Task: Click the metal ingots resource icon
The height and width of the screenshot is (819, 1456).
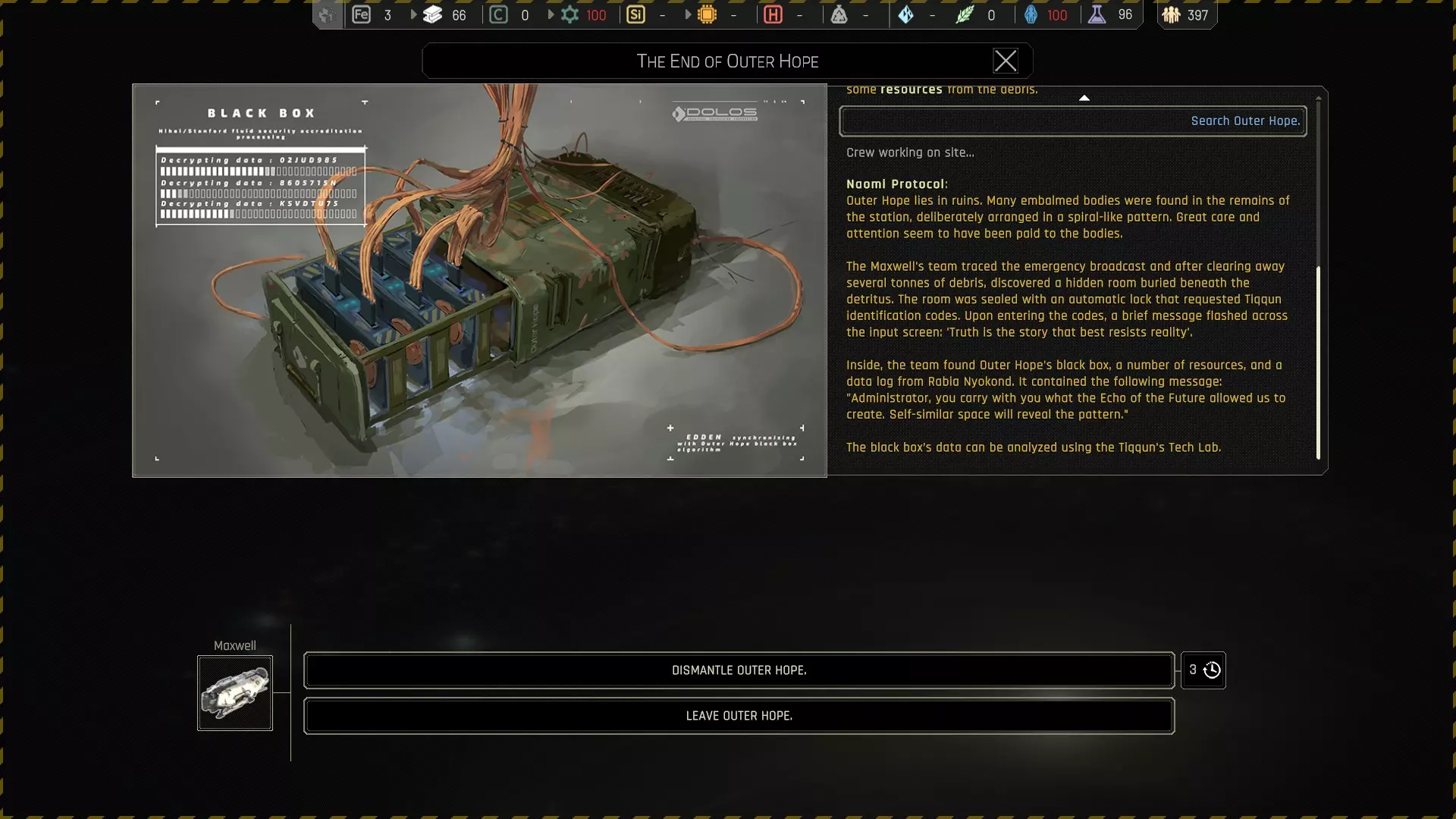Action: point(433,14)
